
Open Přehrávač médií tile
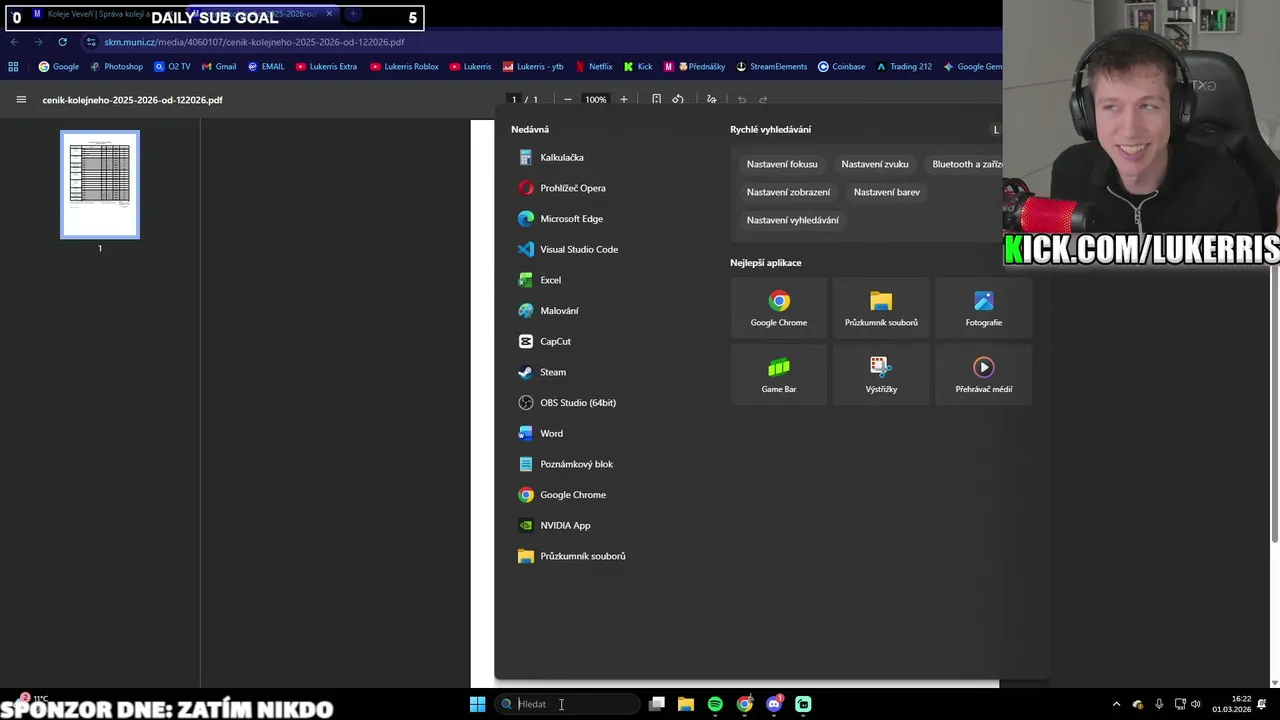(984, 375)
